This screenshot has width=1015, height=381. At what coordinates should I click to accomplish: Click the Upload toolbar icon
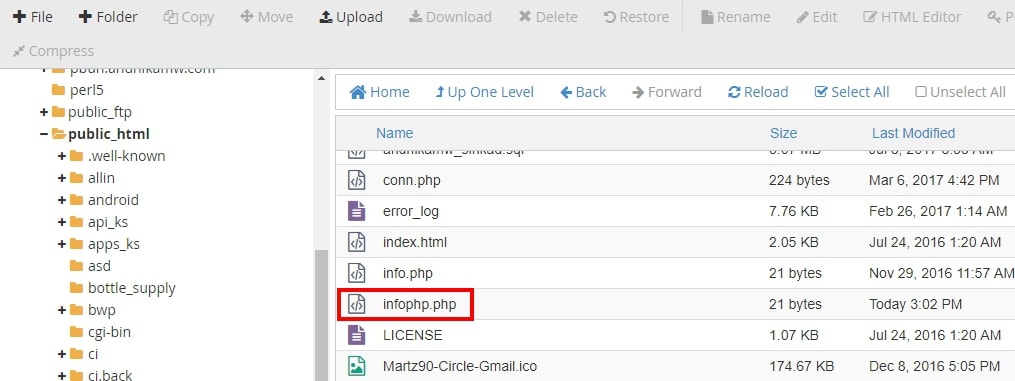point(326,17)
